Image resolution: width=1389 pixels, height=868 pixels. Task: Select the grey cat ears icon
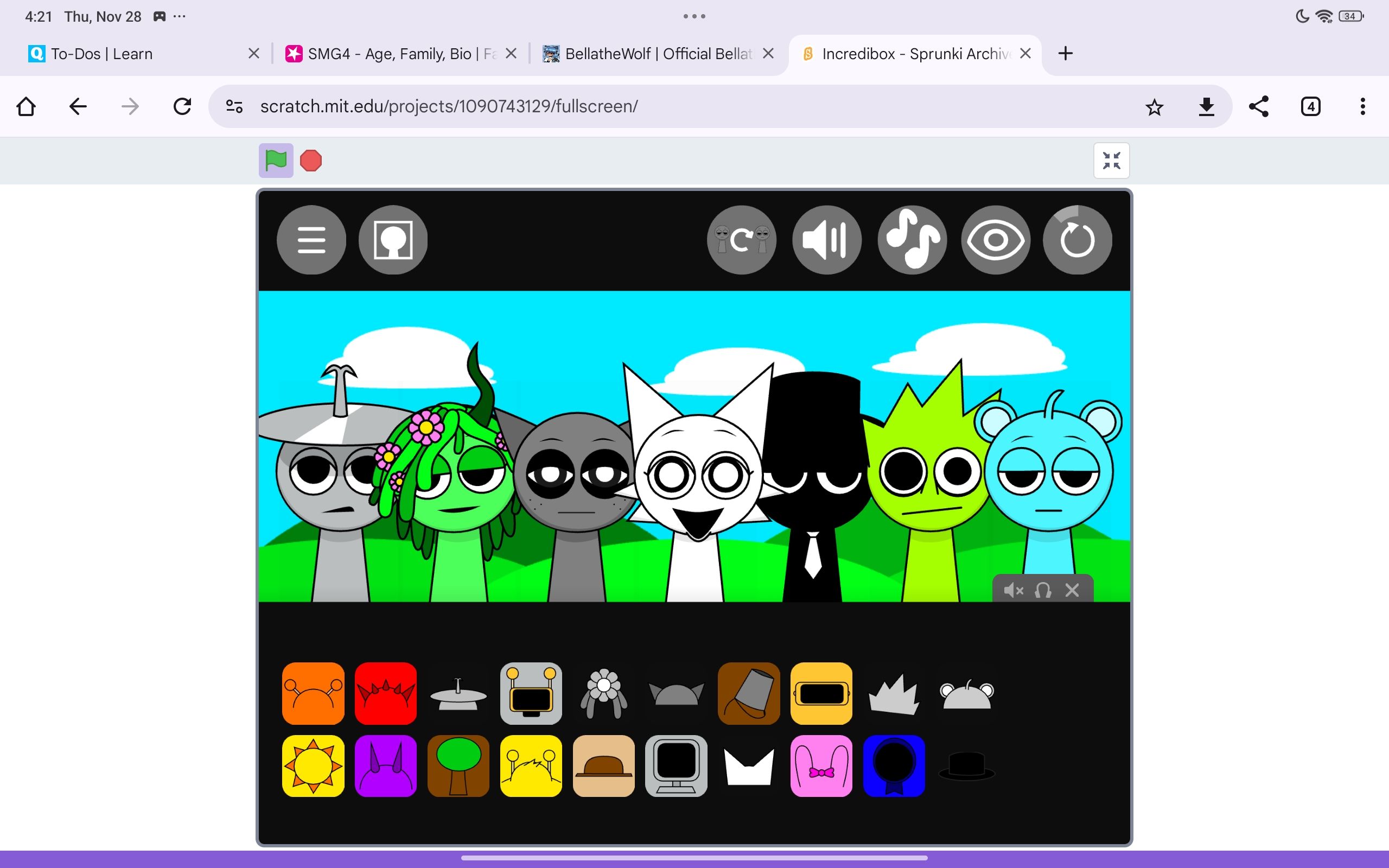[x=676, y=693]
